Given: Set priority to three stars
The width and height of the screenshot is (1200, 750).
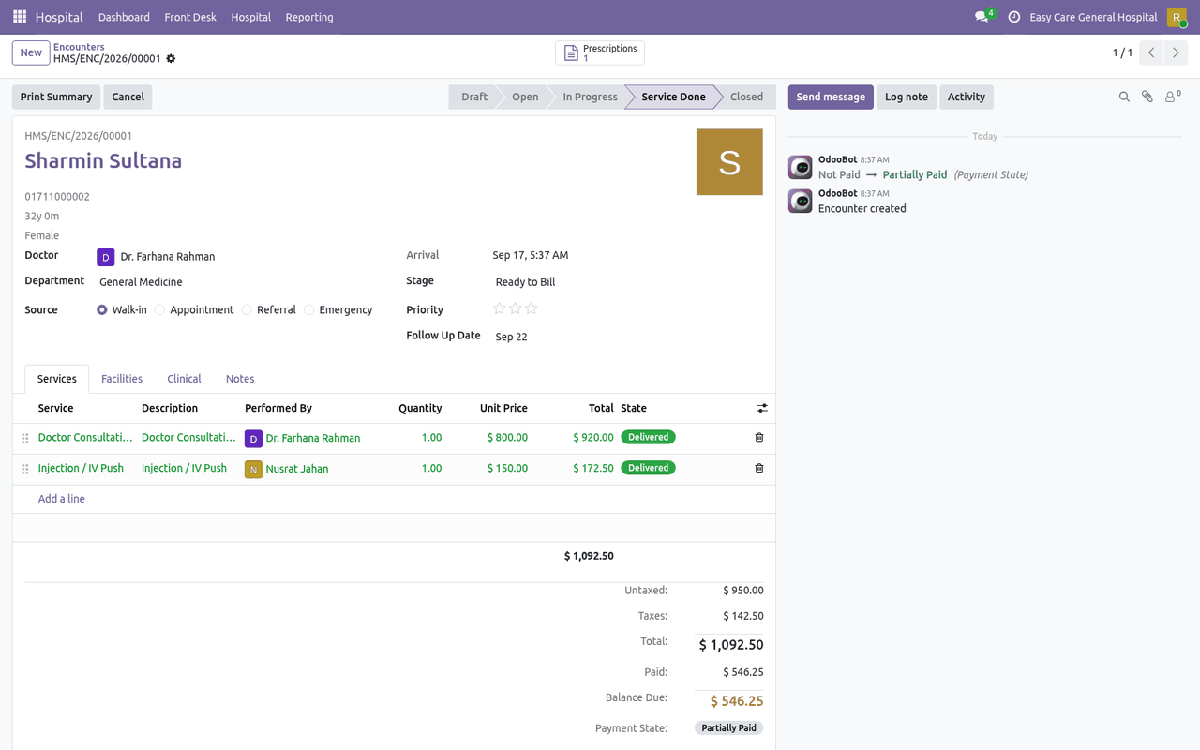Looking at the screenshot, I should click(x=531, y=309).
